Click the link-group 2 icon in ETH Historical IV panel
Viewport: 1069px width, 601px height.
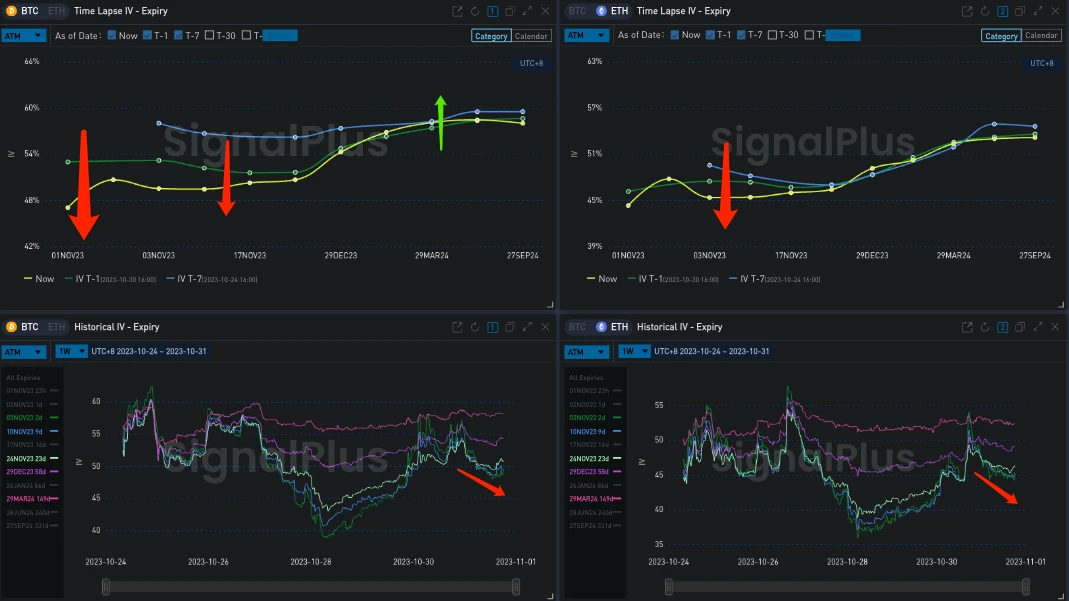coord(1003,327)
